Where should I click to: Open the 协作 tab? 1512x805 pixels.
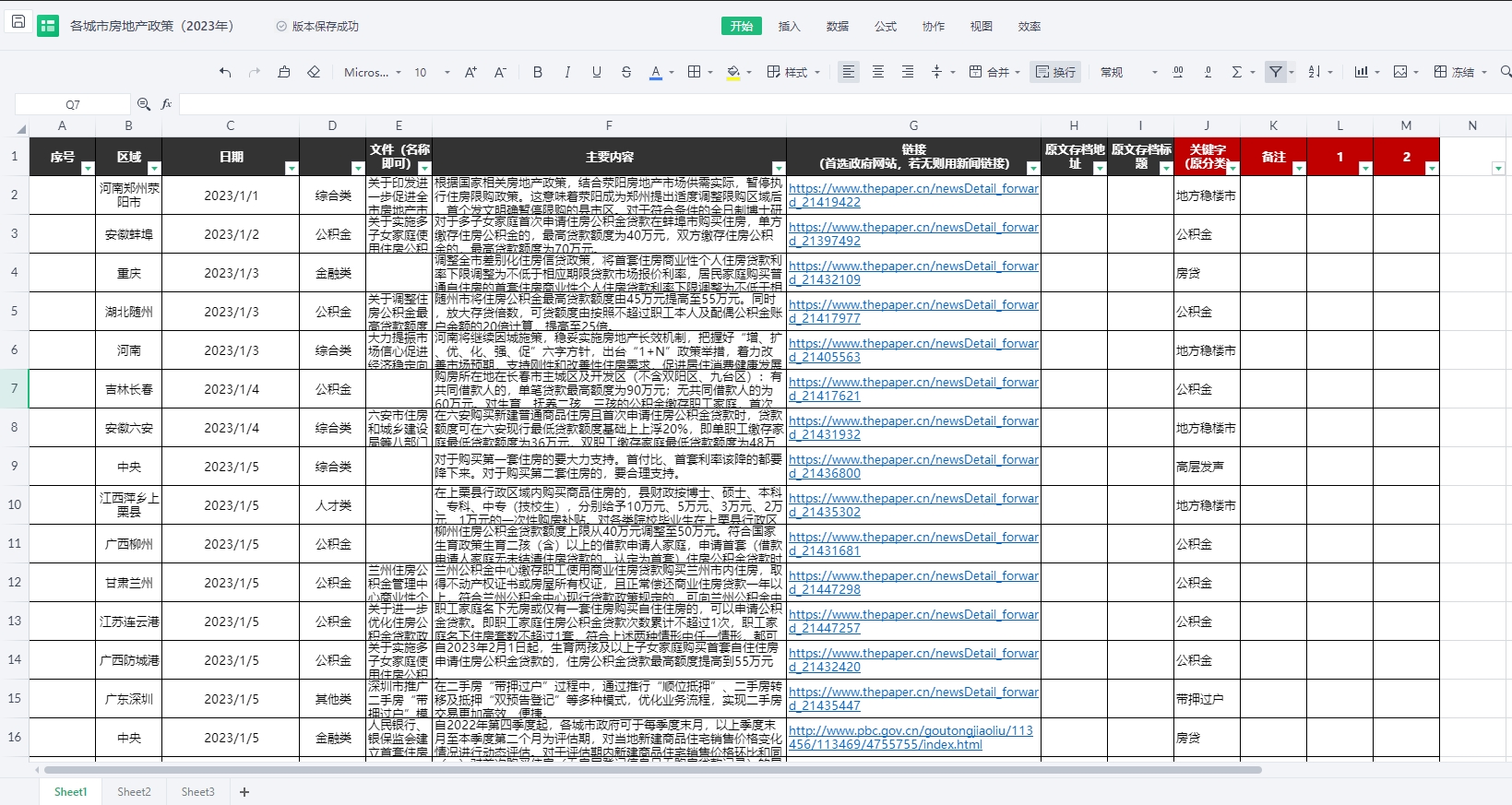coord(934,26)
